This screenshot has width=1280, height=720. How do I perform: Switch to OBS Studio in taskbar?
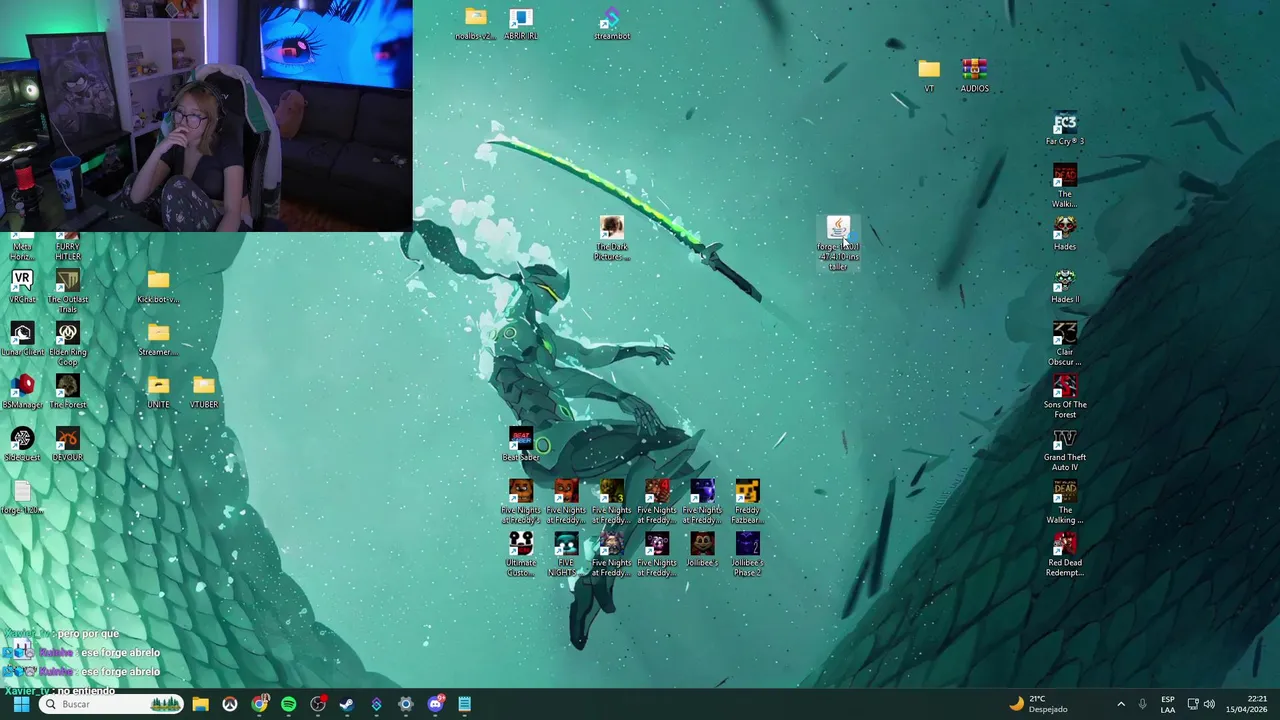pos(317,704)
